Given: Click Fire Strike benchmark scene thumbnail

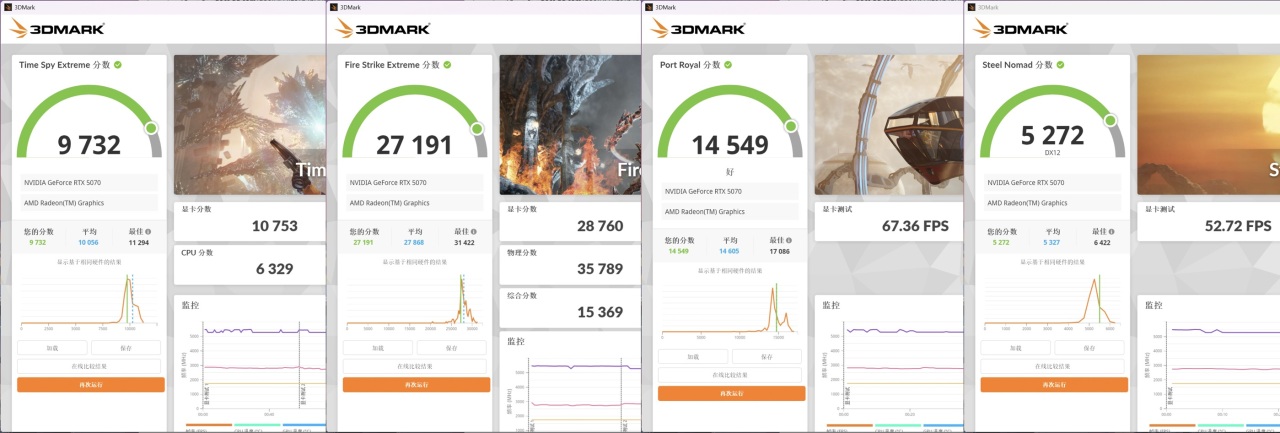Looking at the screenshot, I should pyautogui.click(x=570, y=124).
